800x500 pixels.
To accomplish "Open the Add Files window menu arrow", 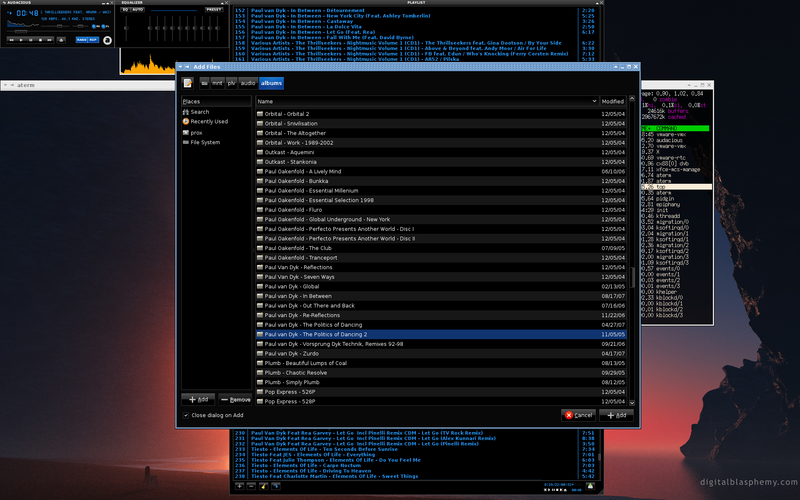I will point(180,67).
